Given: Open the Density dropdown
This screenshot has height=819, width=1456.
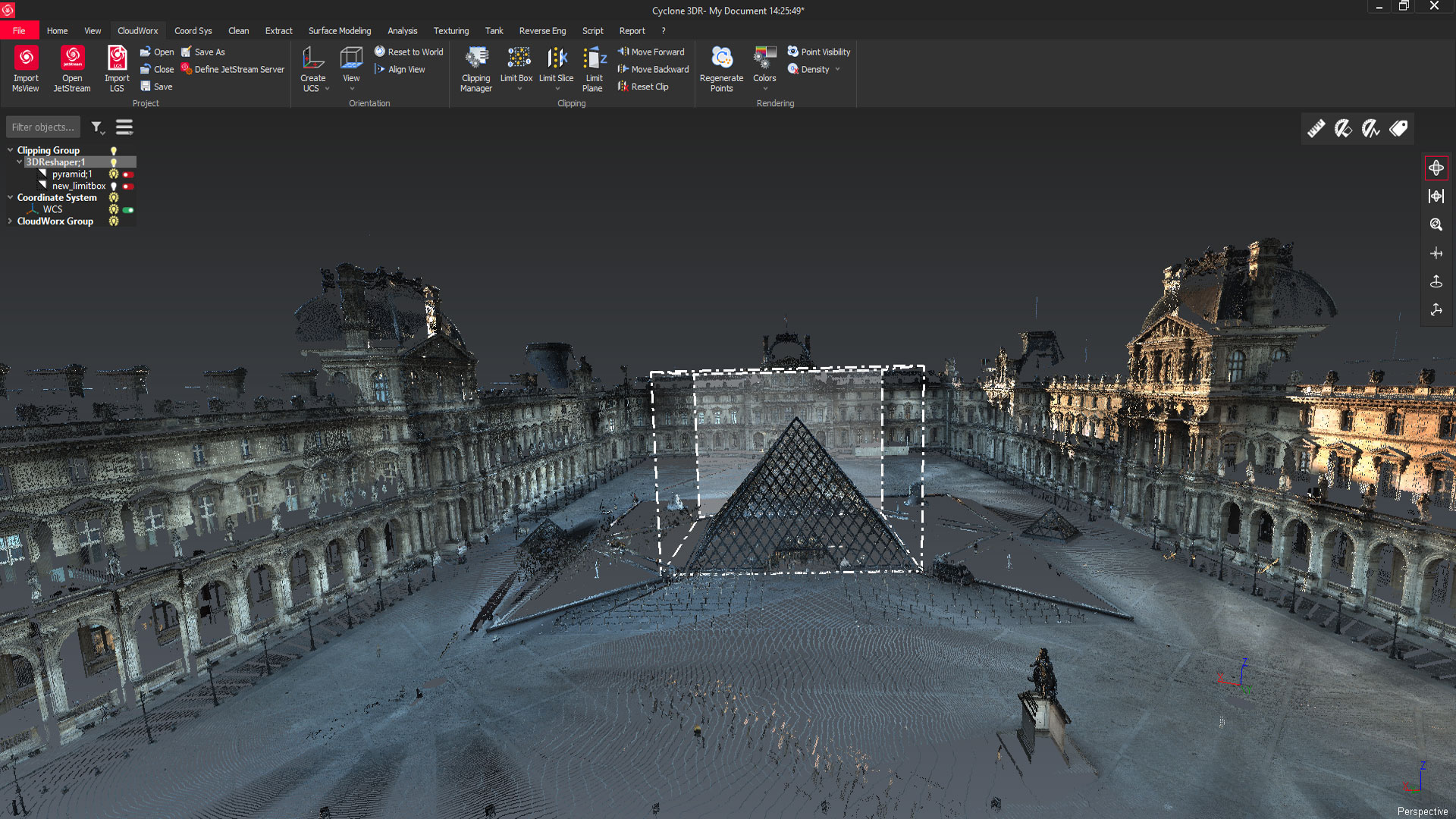Looking at the screenshot, I should point(837,70).
